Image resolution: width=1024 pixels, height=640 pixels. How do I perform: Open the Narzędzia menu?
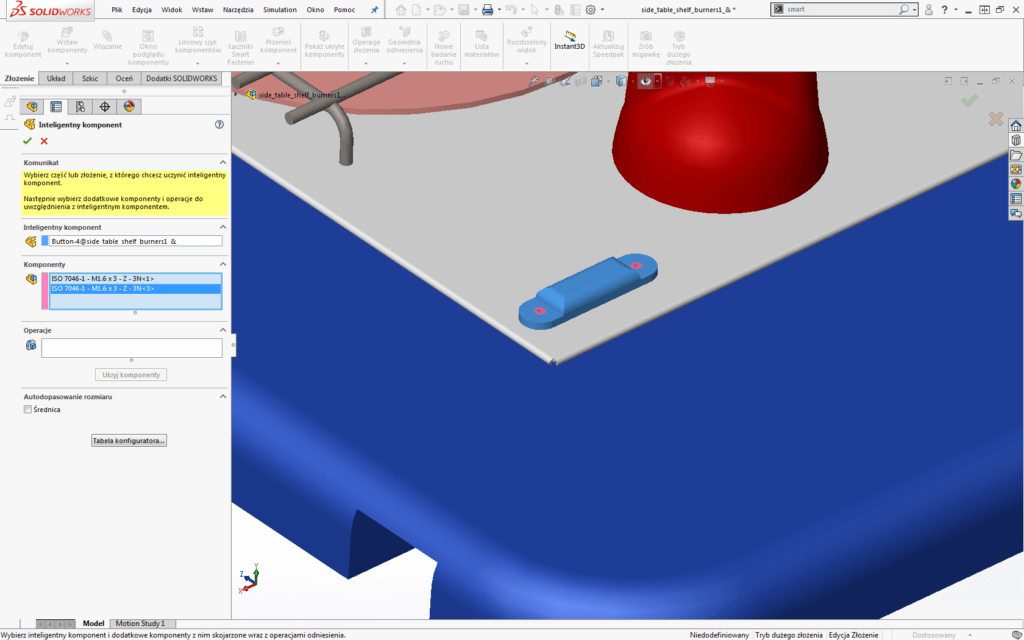(236, 9)
